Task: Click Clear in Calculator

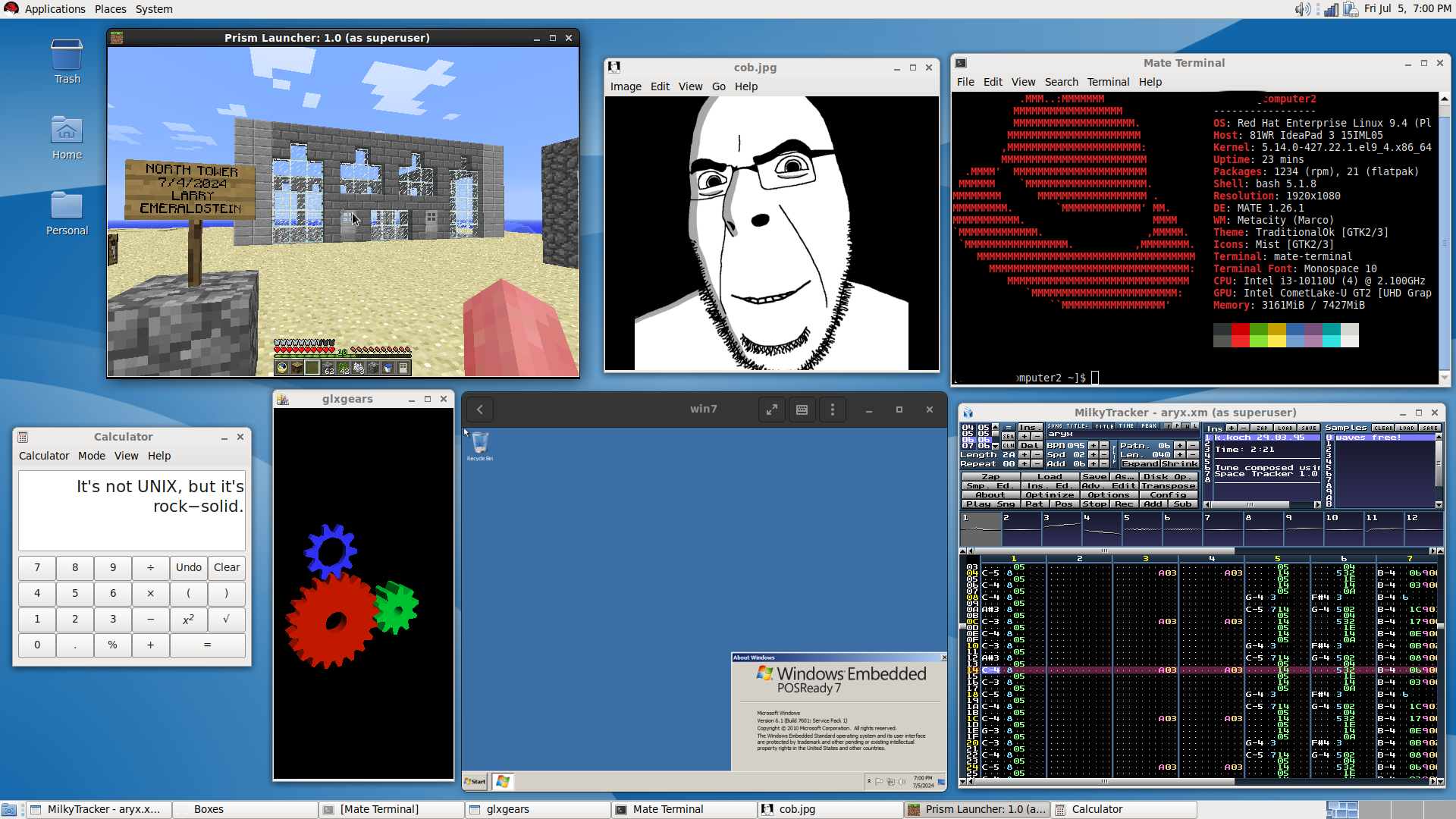Action: [x=226, y=568]
